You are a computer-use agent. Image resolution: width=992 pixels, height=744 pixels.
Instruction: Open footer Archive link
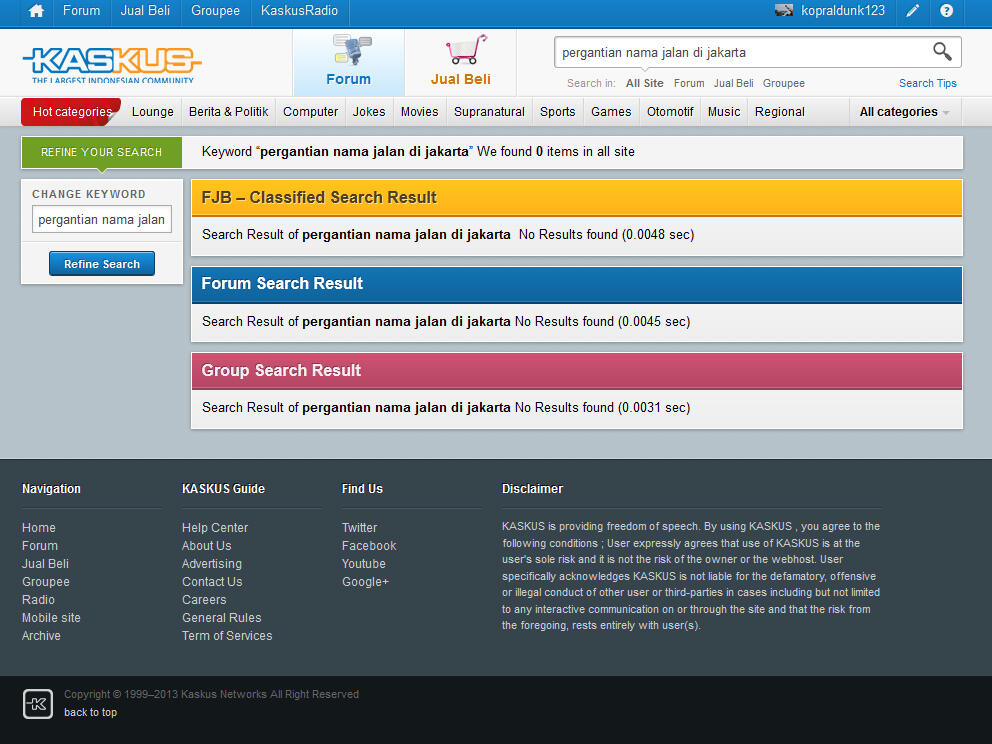click(41, 636)
